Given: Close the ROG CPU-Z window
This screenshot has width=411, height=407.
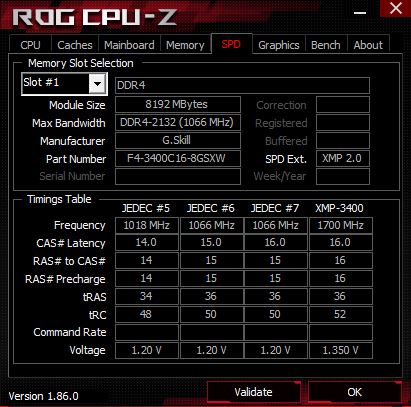Looking at the screenshot, I should tap(396, 8).
